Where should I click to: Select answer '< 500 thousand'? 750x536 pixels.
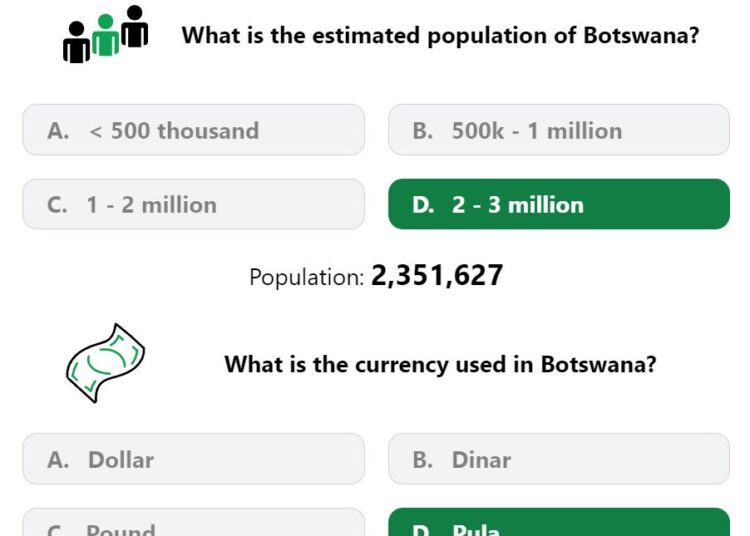click(194, 130)
